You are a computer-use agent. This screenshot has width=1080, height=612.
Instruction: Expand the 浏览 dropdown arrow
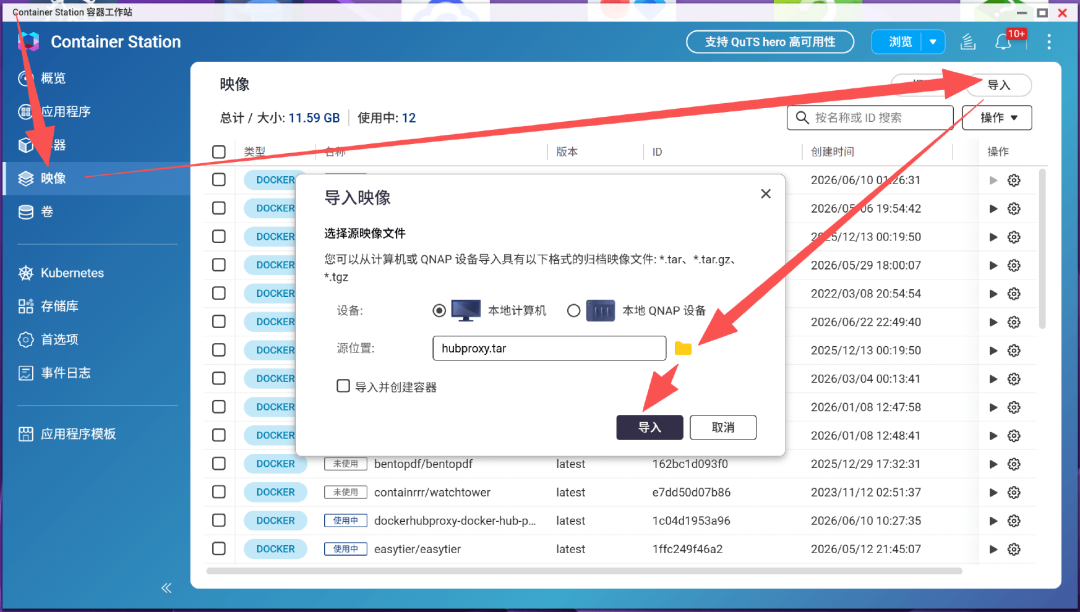coord(933,42)
